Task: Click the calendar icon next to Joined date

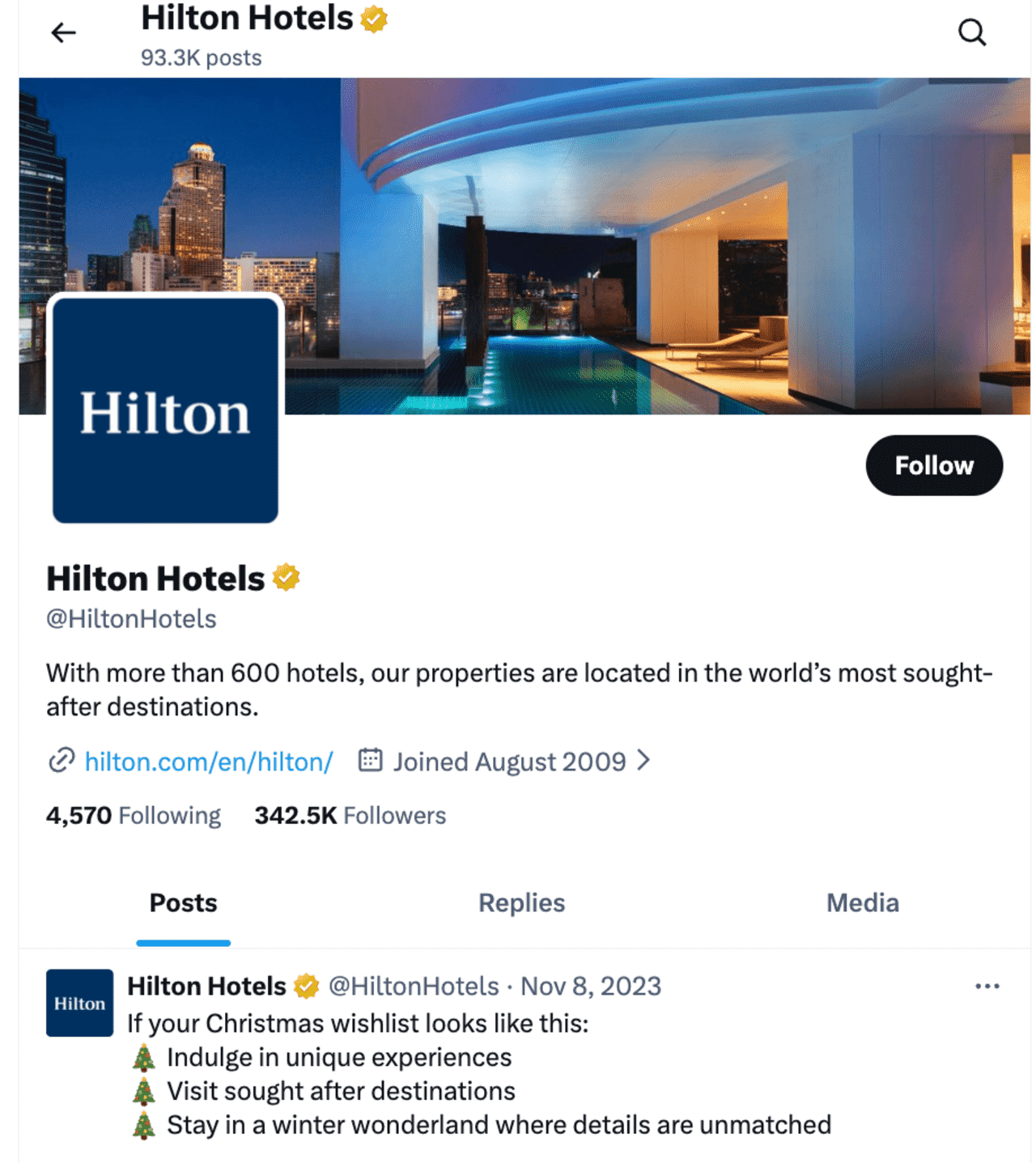Action: click(370, 760)
